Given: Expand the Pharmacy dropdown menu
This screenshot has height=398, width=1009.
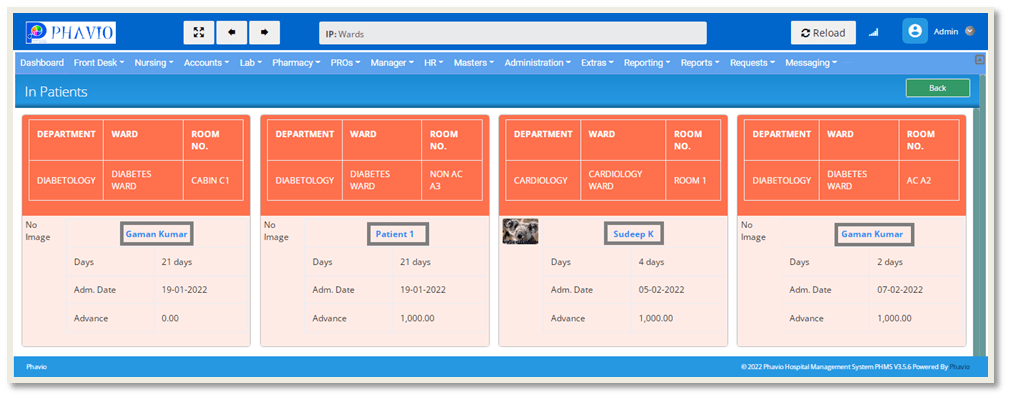Looking at the screenshot, I should pyautogui.click(x=296, y=62).
